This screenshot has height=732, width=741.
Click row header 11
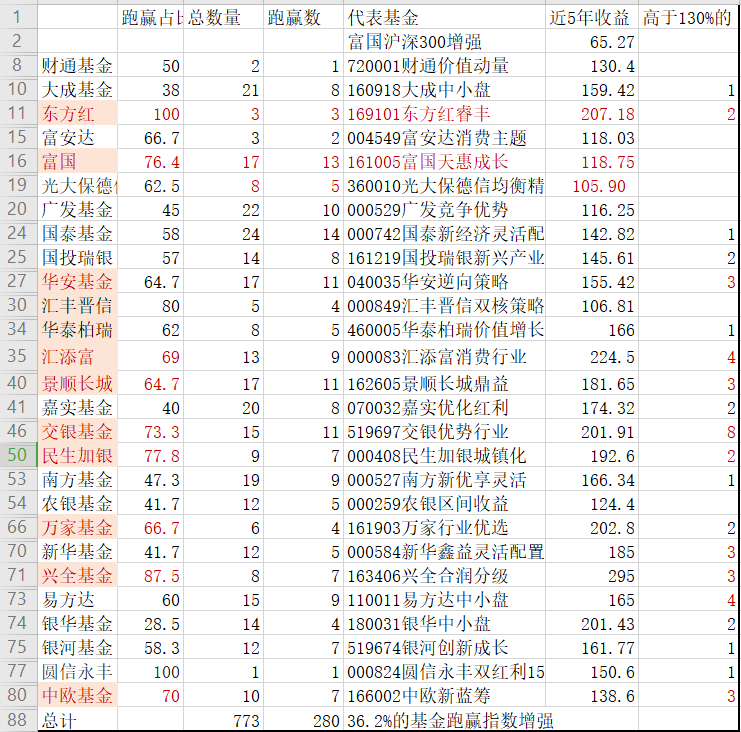19,114
